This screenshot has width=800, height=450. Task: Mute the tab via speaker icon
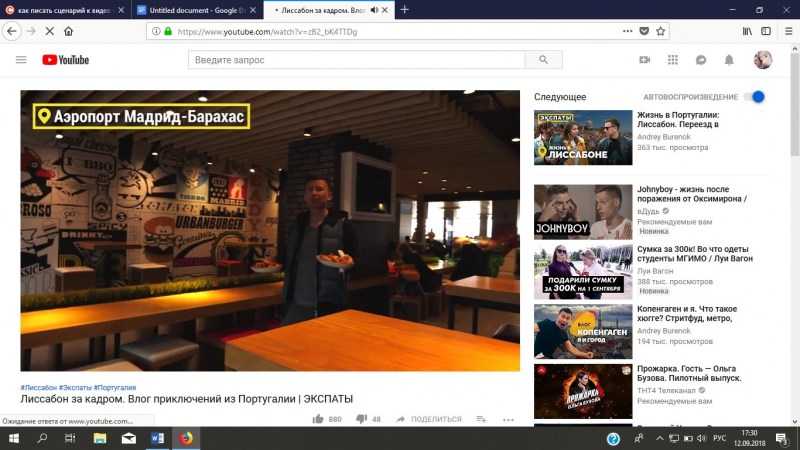pyautogui.click(x=373, y=9)
